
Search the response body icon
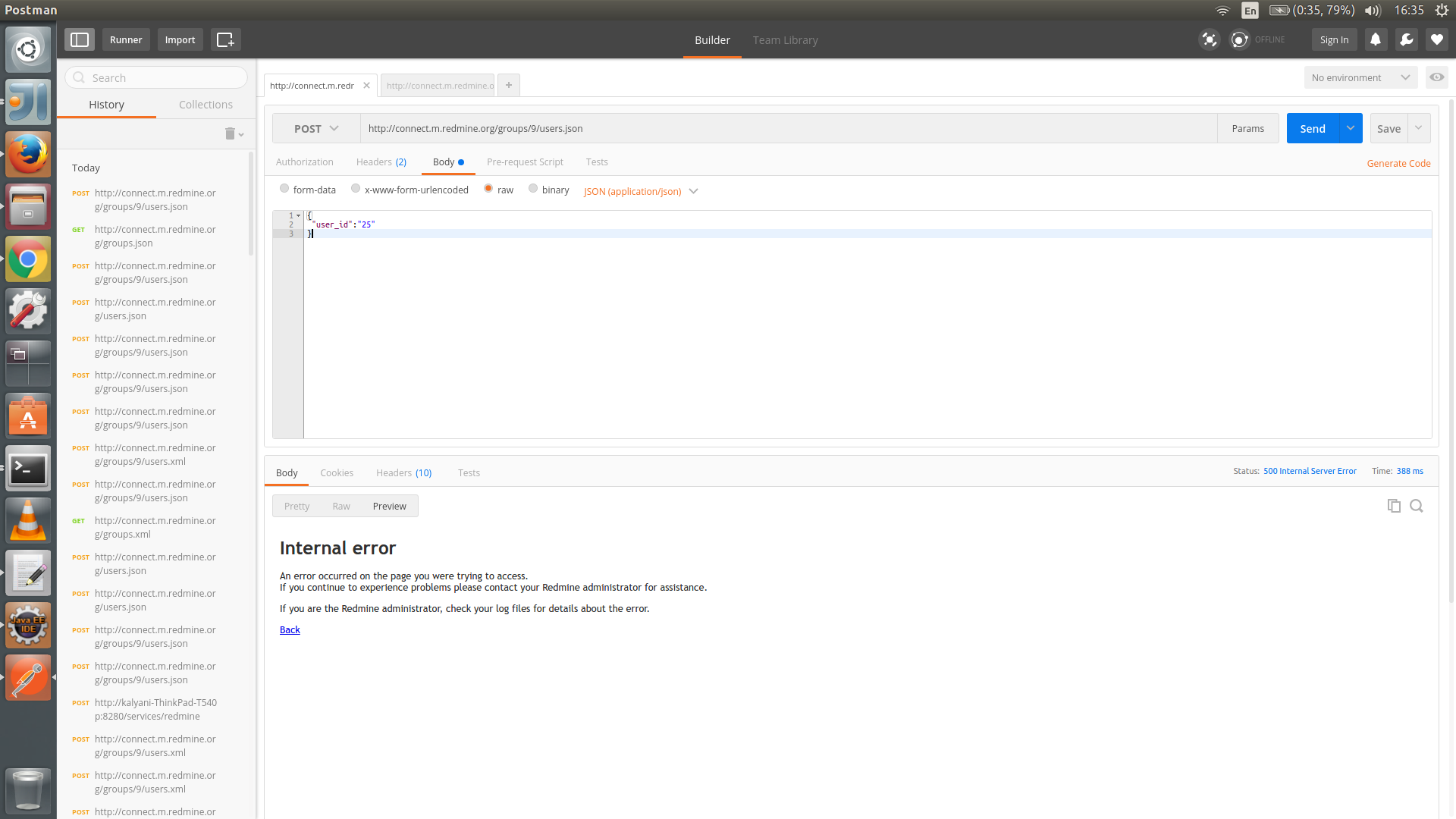click(x=1417, y=506)
